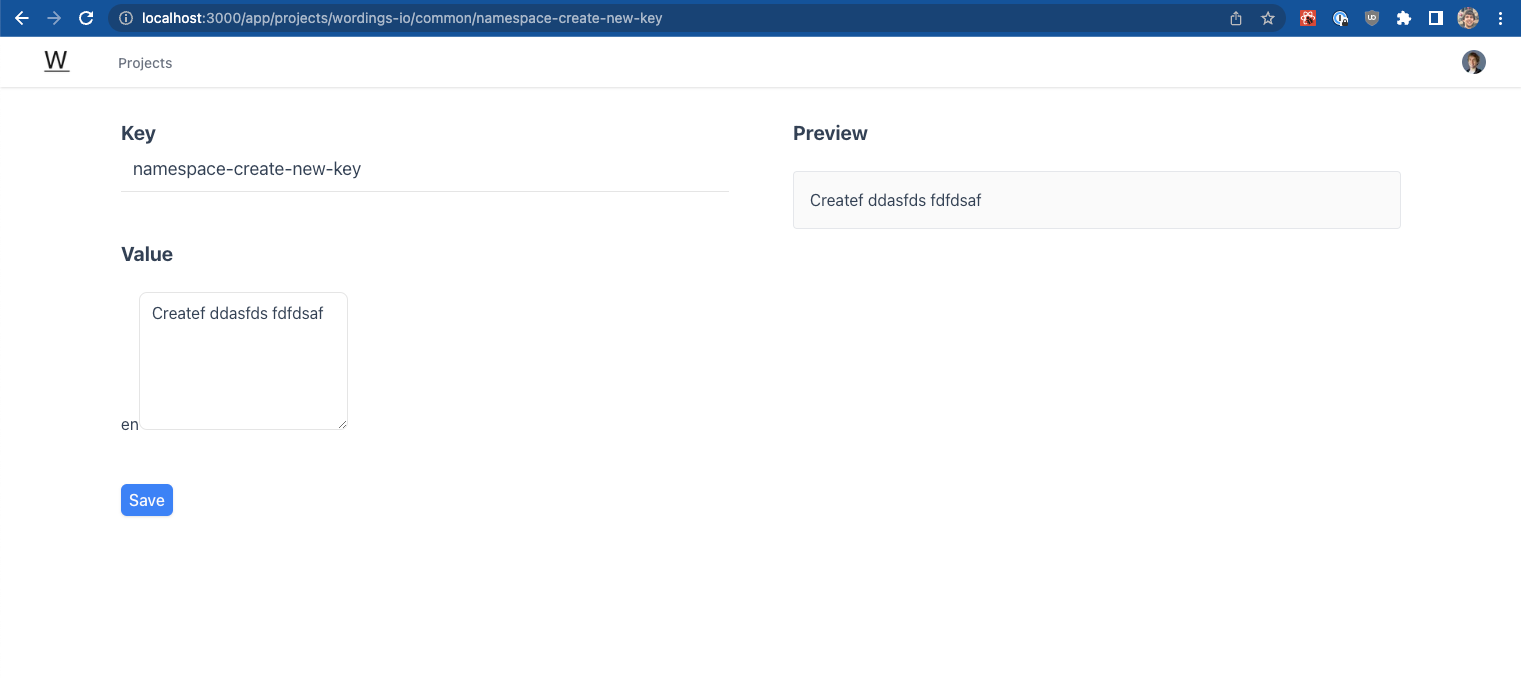Image resolution: width=1521 pixels, height=678 pixels.
Task: Bookmark this page with the star icon
Action: 1268,18
